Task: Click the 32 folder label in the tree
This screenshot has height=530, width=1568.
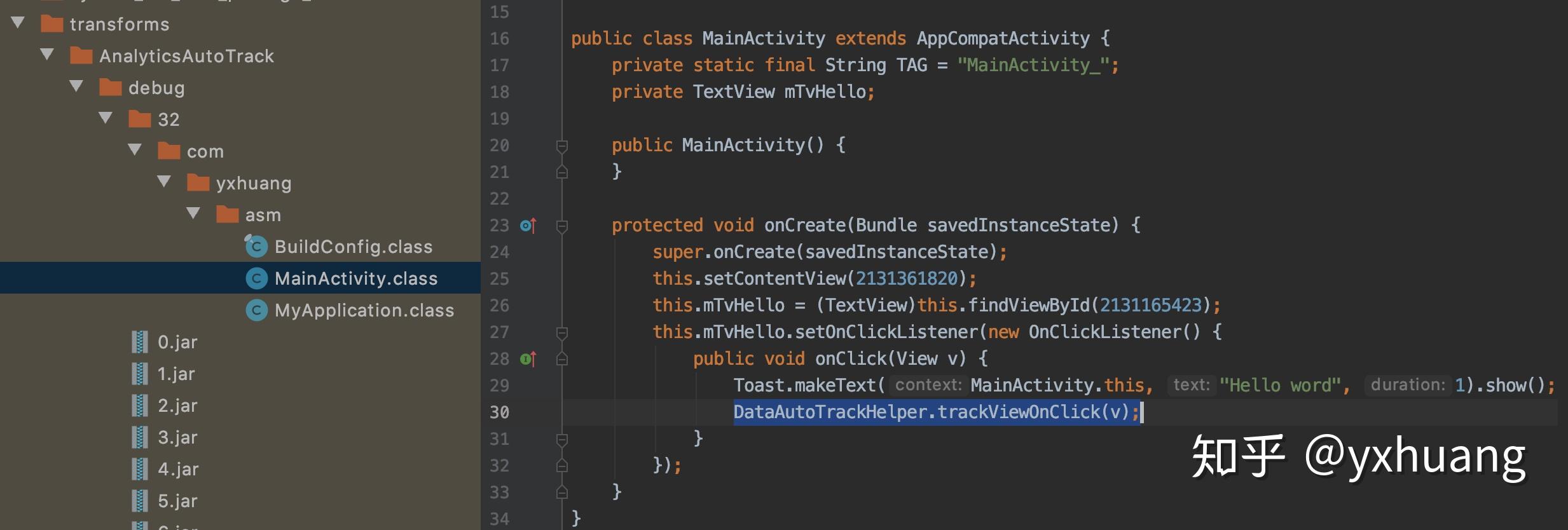Action: pos(168,119)
